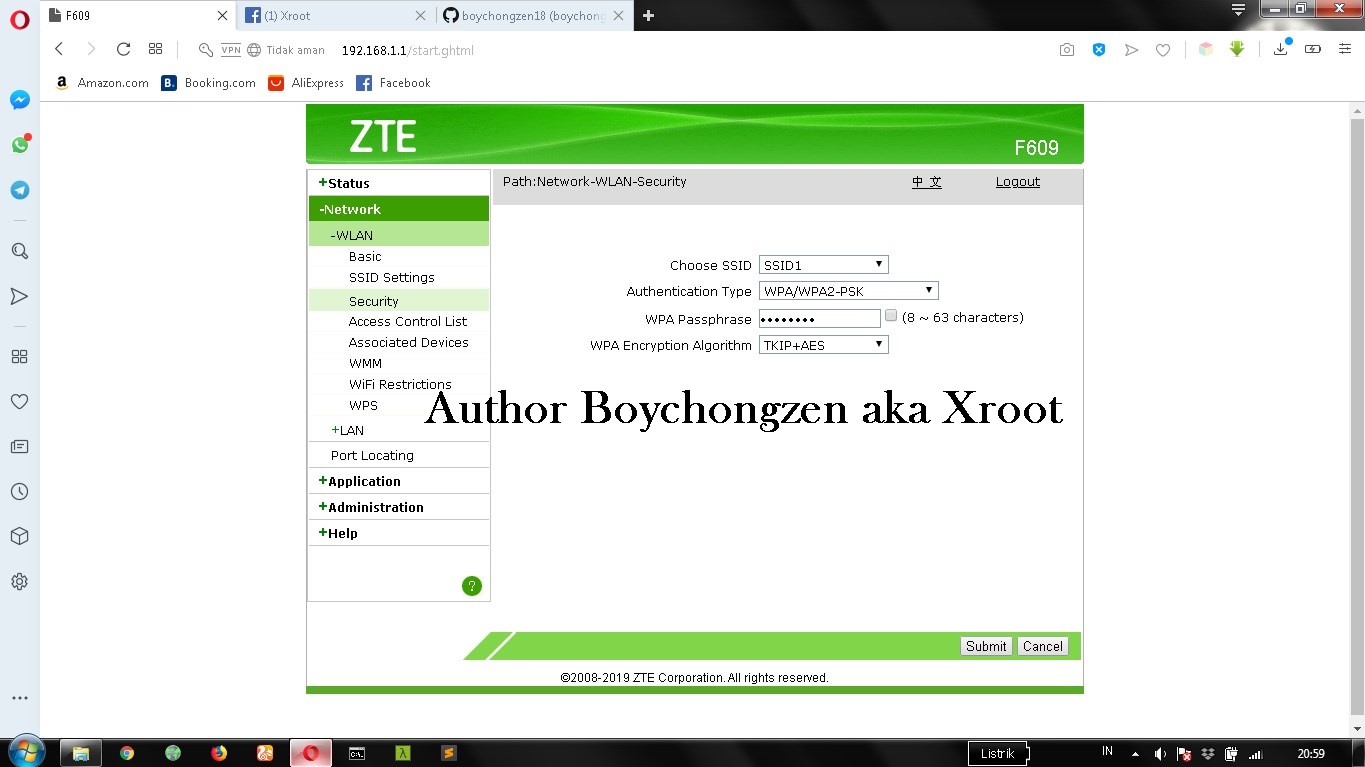The width and height of the screenshot is (1365, 767).
Task: Click the Opera menu logo
Action: click(x=19, y=20)
